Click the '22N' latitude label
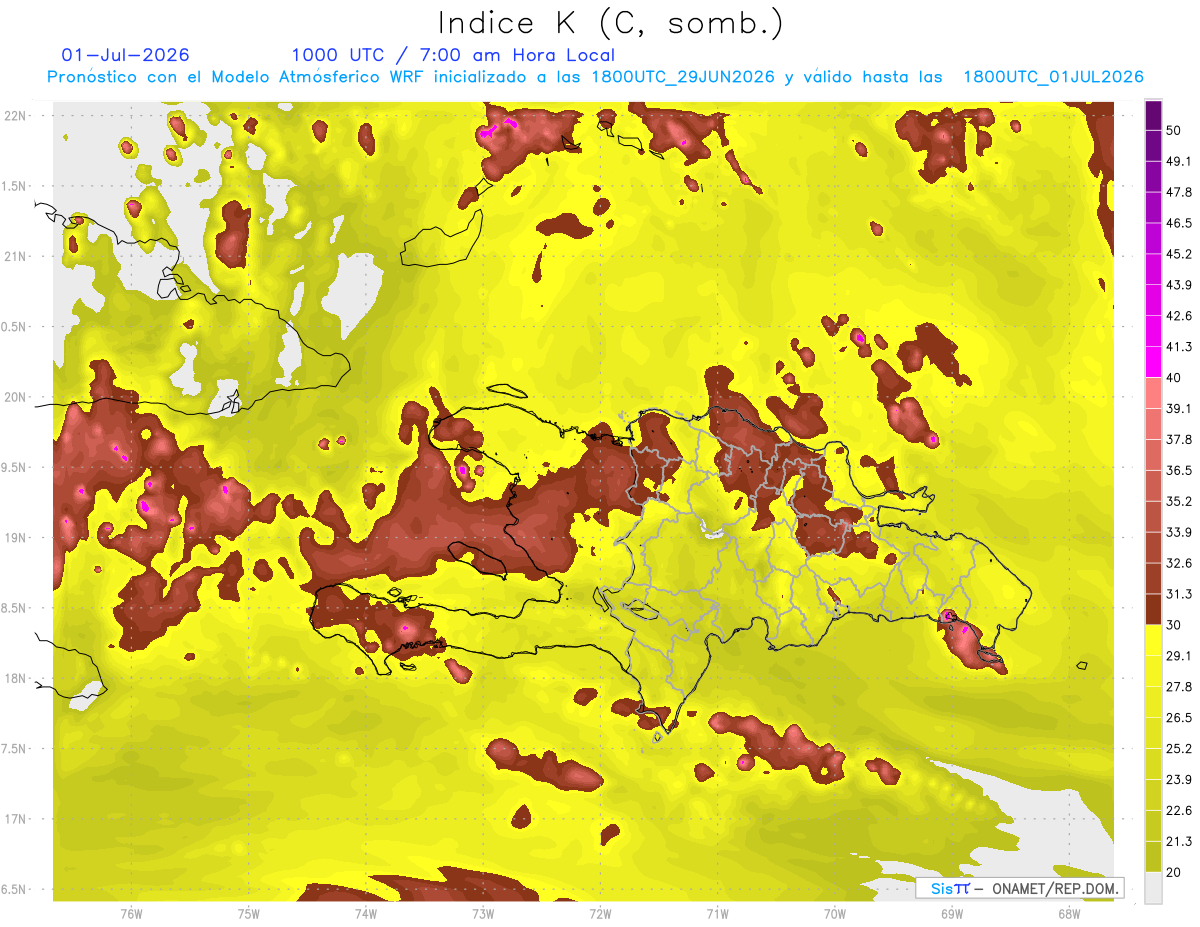The height and width of the screenshot is (927, 1200). (x=15, y=115)
